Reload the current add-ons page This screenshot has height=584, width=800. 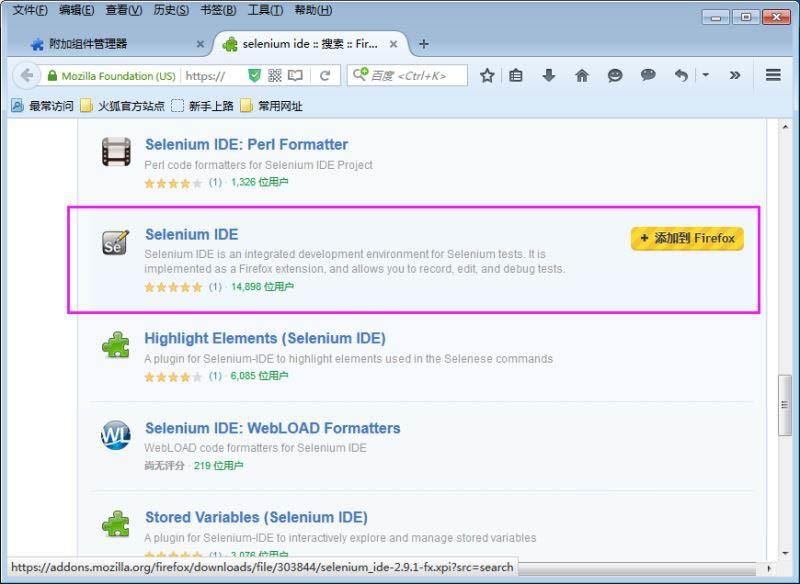click(323, 74)
